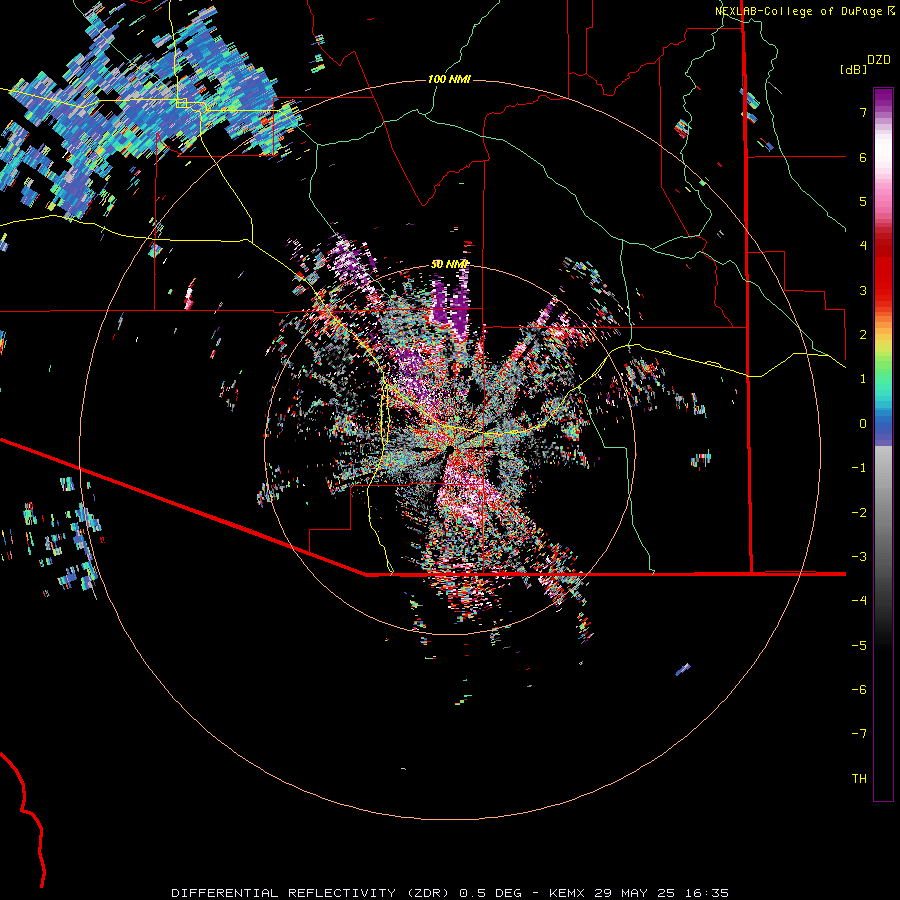This screenshot has width=900, height=900.
Task: Click the 100 NMI range ring label
Action: click(449, 79)
